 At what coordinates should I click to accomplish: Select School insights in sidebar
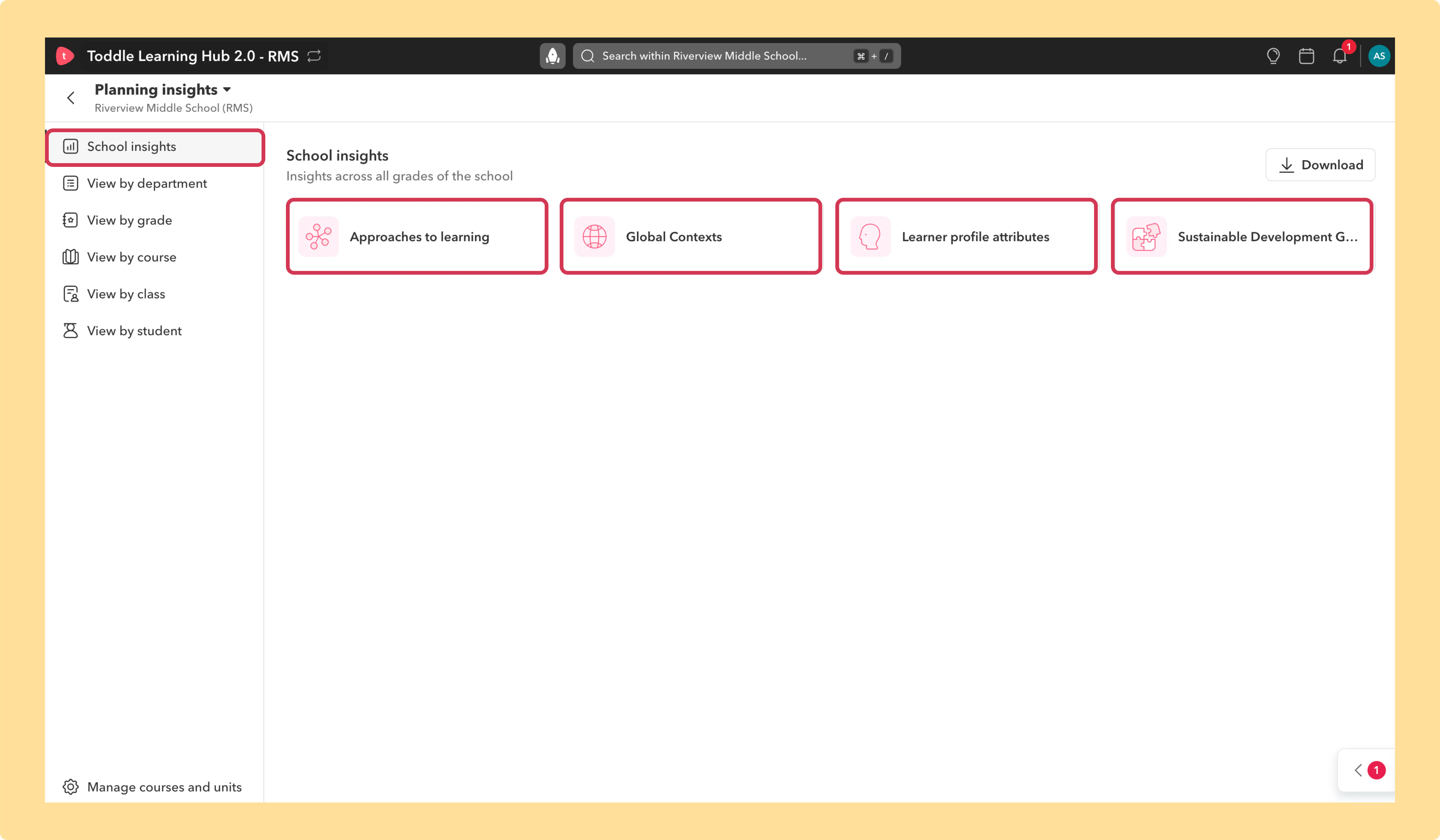pos(155,147)
